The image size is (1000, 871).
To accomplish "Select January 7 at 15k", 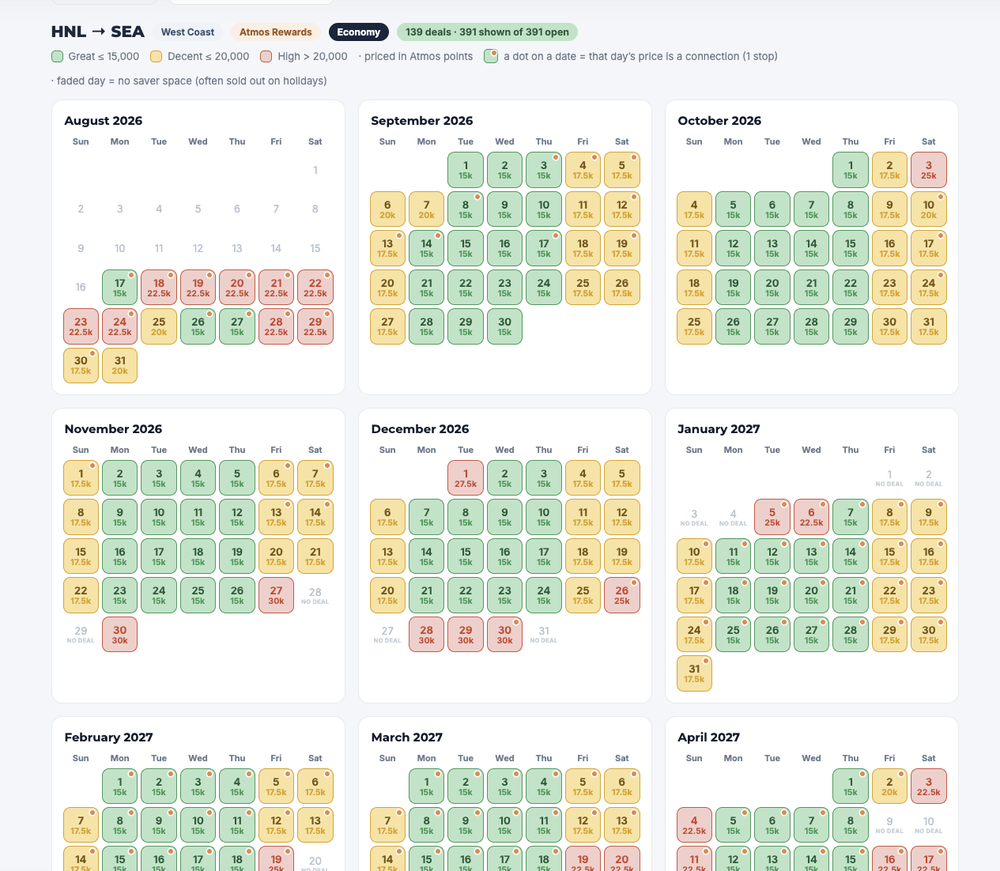I will [x=850, y=517].
